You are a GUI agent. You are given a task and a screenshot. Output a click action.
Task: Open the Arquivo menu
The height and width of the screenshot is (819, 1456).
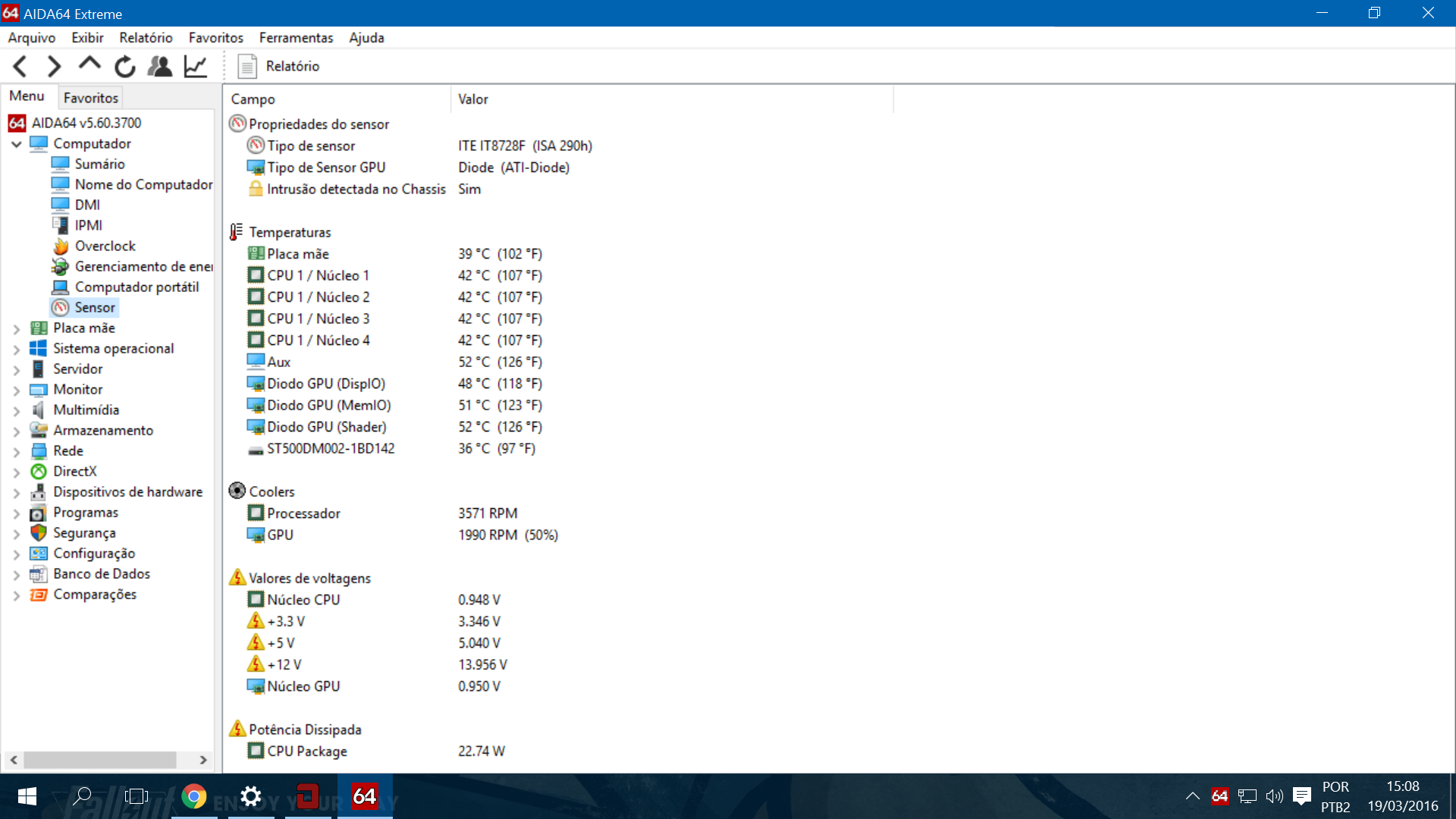click(x=32, y=38)
